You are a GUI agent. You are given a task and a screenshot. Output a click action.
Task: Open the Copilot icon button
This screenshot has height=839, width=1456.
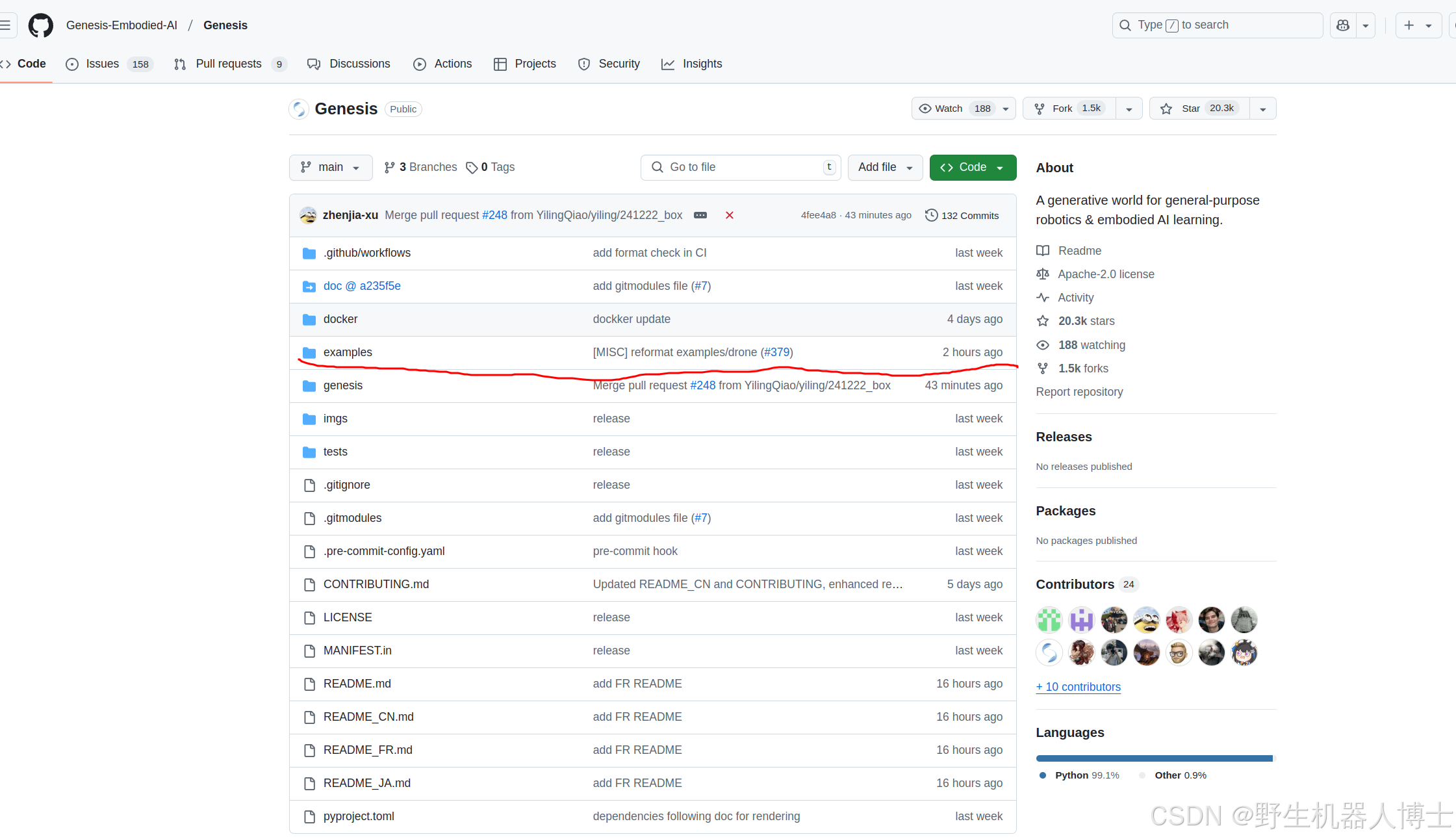(1343, 25)
